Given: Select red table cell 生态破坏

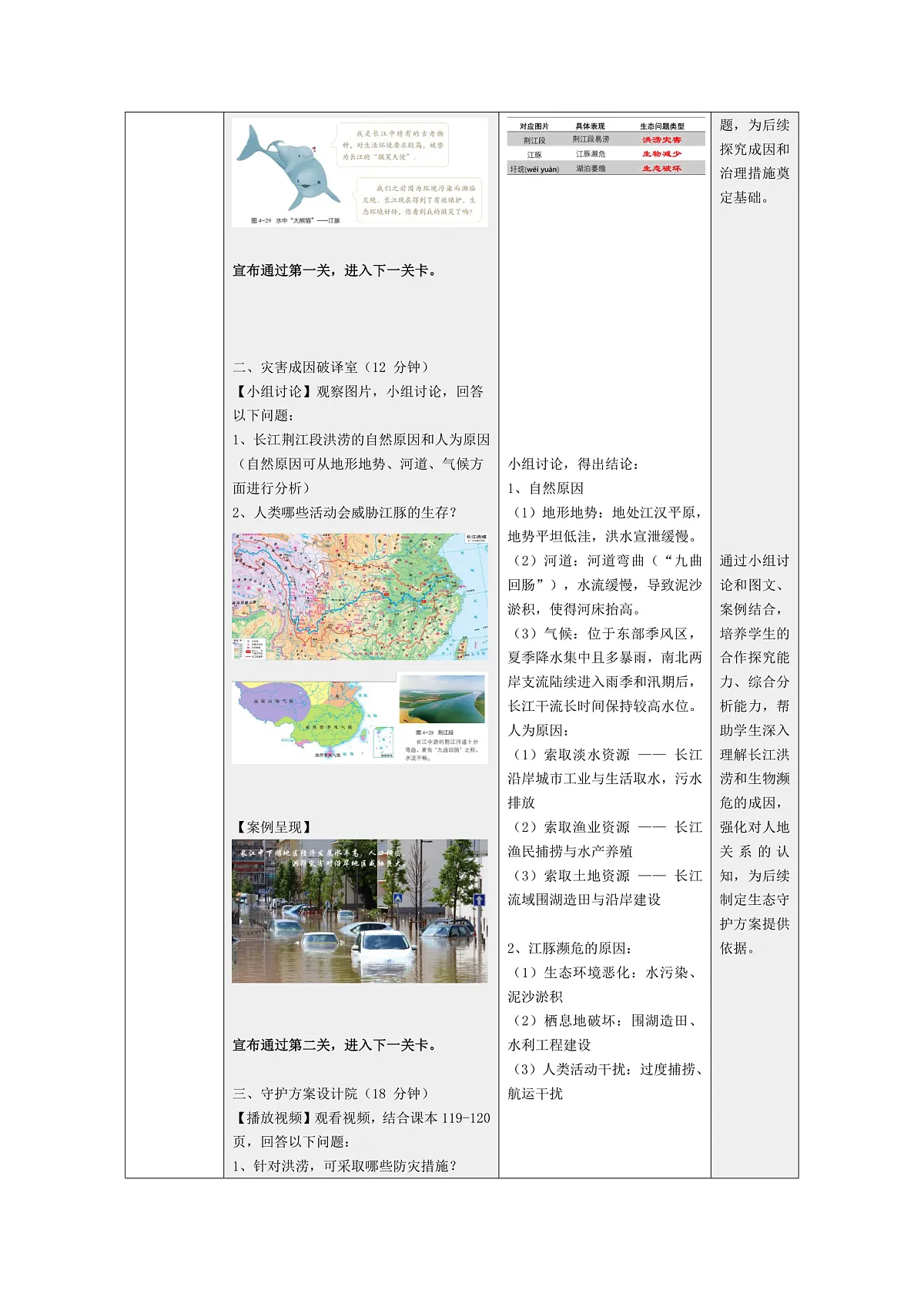Looking at the screenshot, I should point(662,168).
